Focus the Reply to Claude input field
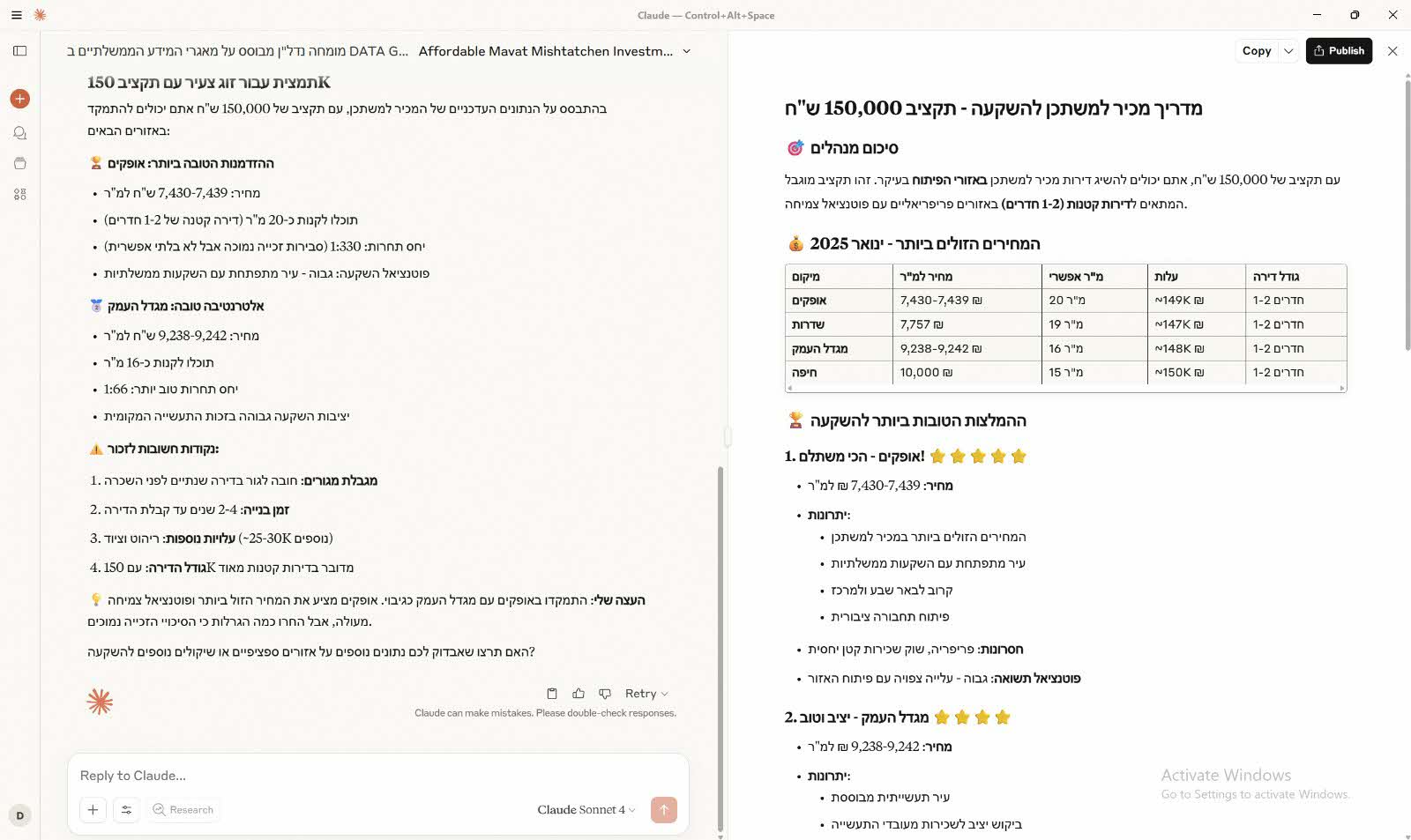Image resolution: width=1411 pixels, height=840 pixels. (377, 776)
